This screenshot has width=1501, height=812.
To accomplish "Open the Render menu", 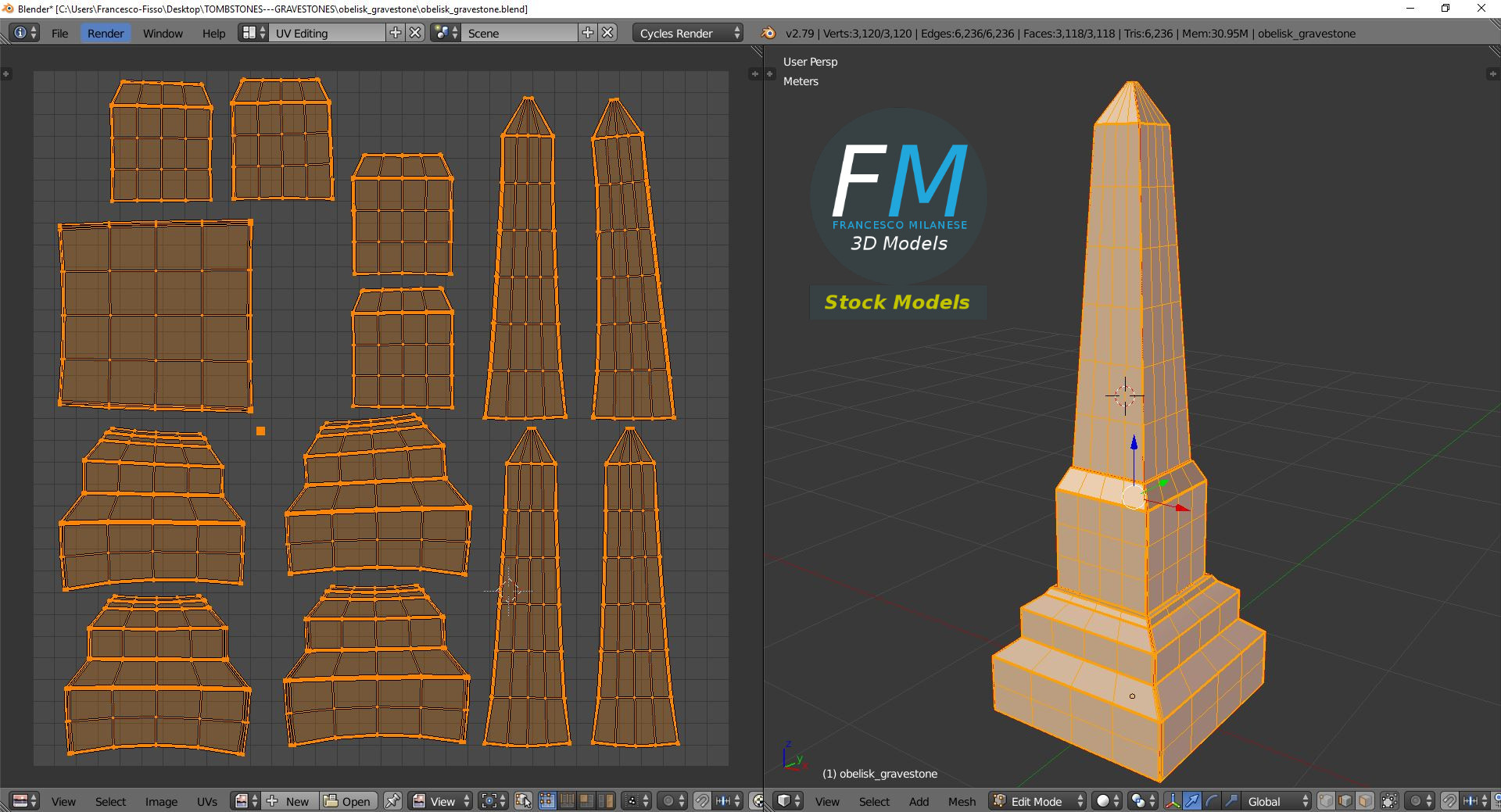I will point(106,33).
